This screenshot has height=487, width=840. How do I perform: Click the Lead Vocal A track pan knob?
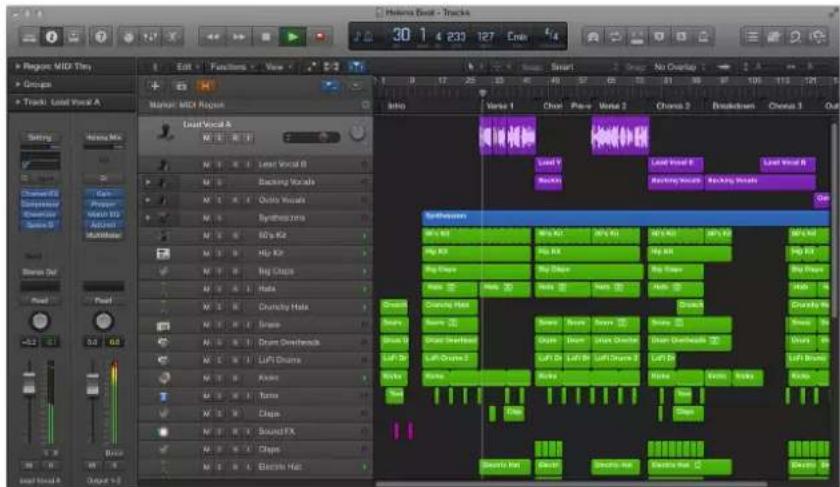click(357, 133)
